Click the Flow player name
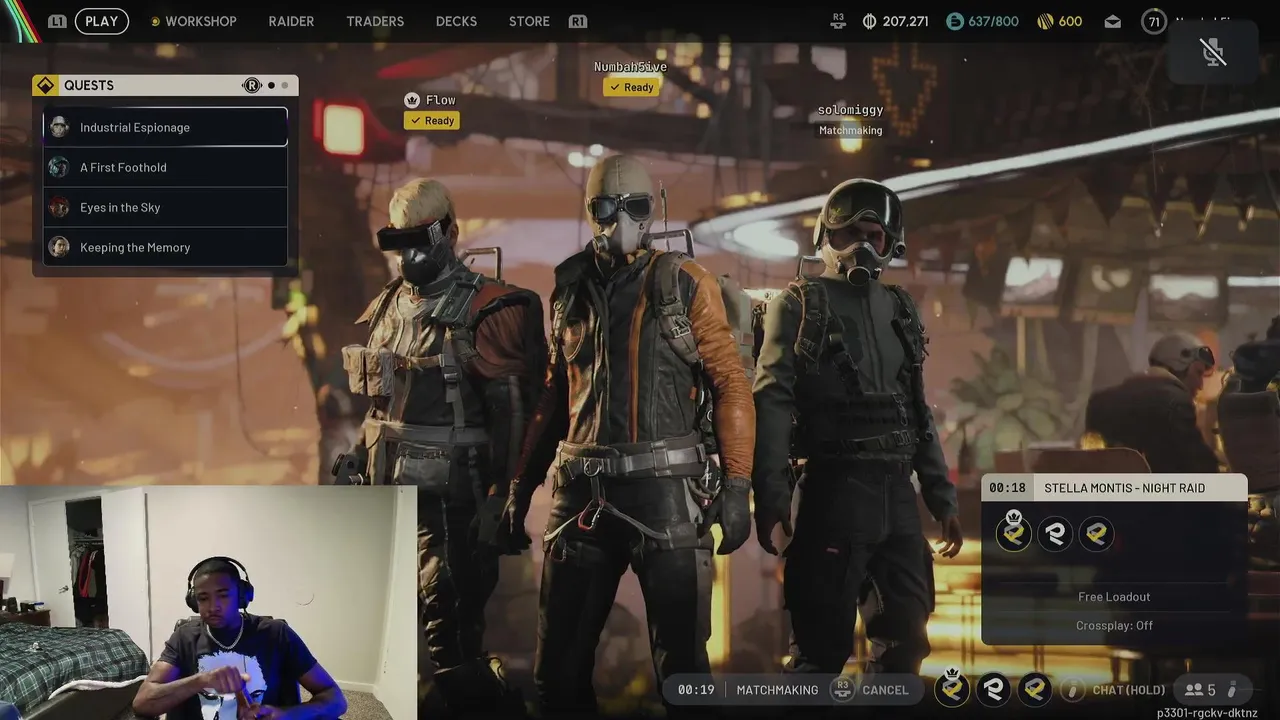The width and height of the screenshot is (1280, 720). coord(441,100)
